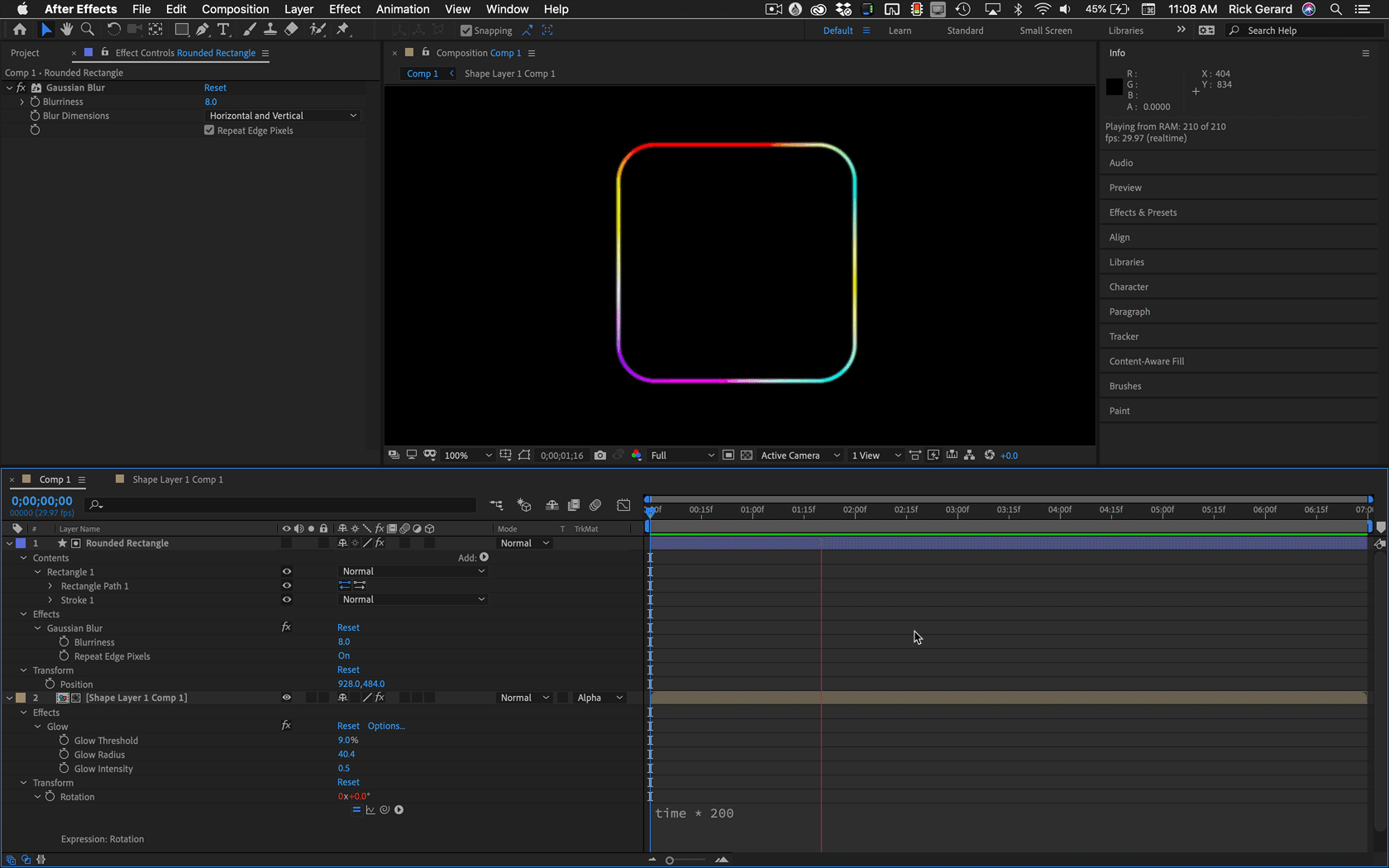Click the Take Snapshot camera icon
Viewport: 1389px width, 868px height.
click(x=600, y=455)
